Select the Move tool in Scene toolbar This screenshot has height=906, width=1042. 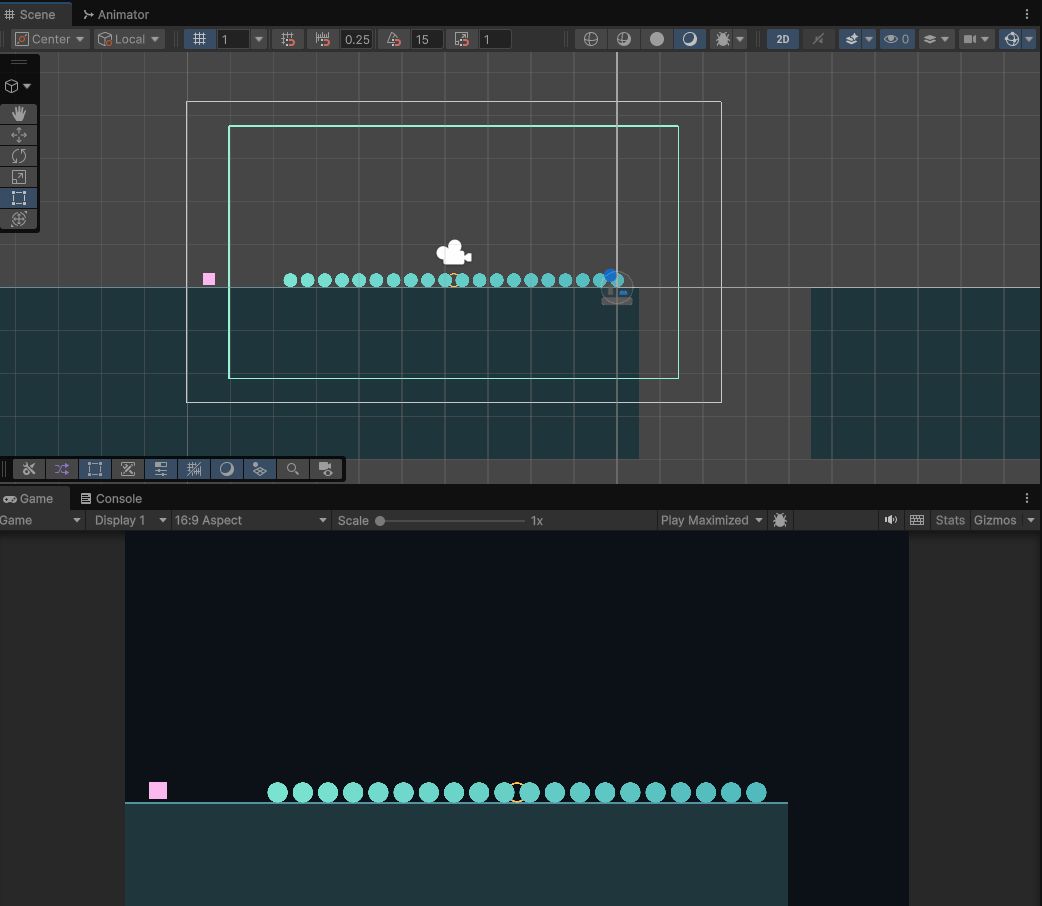coord(19,135)
